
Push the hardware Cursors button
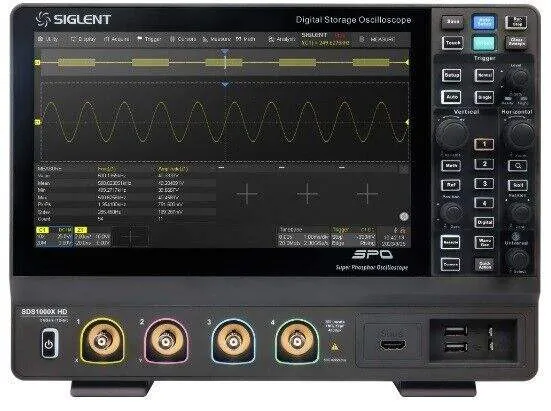pyautogui.click(x=451, y=264)
